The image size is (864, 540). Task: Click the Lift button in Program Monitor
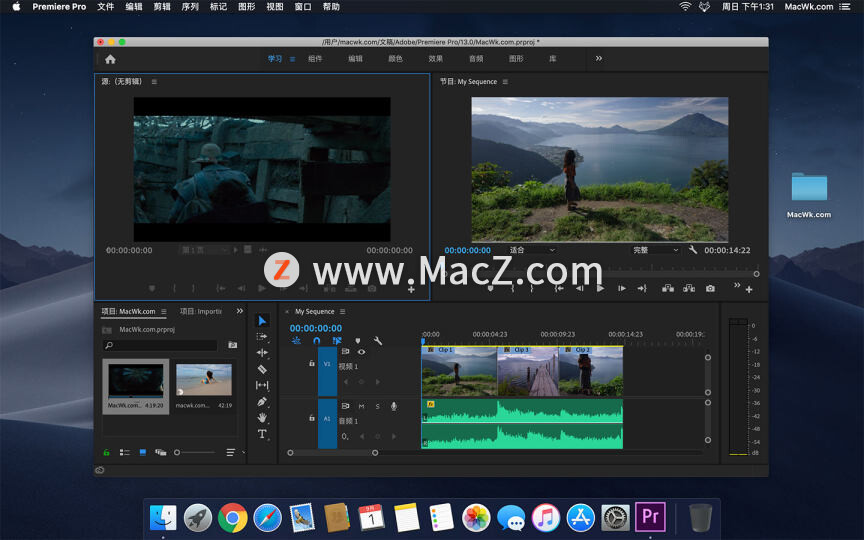668,288
